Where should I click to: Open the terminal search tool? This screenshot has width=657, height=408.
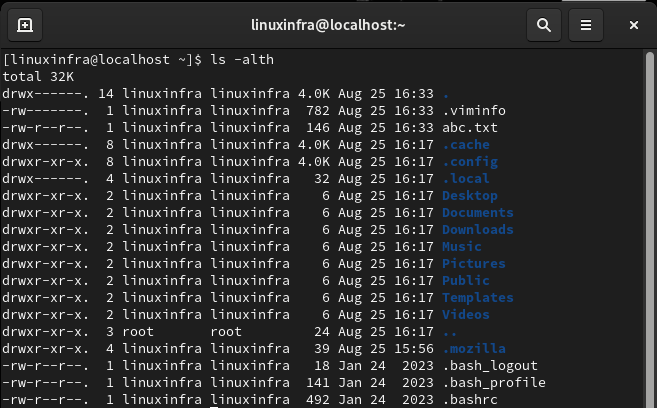tap(543, 25)
